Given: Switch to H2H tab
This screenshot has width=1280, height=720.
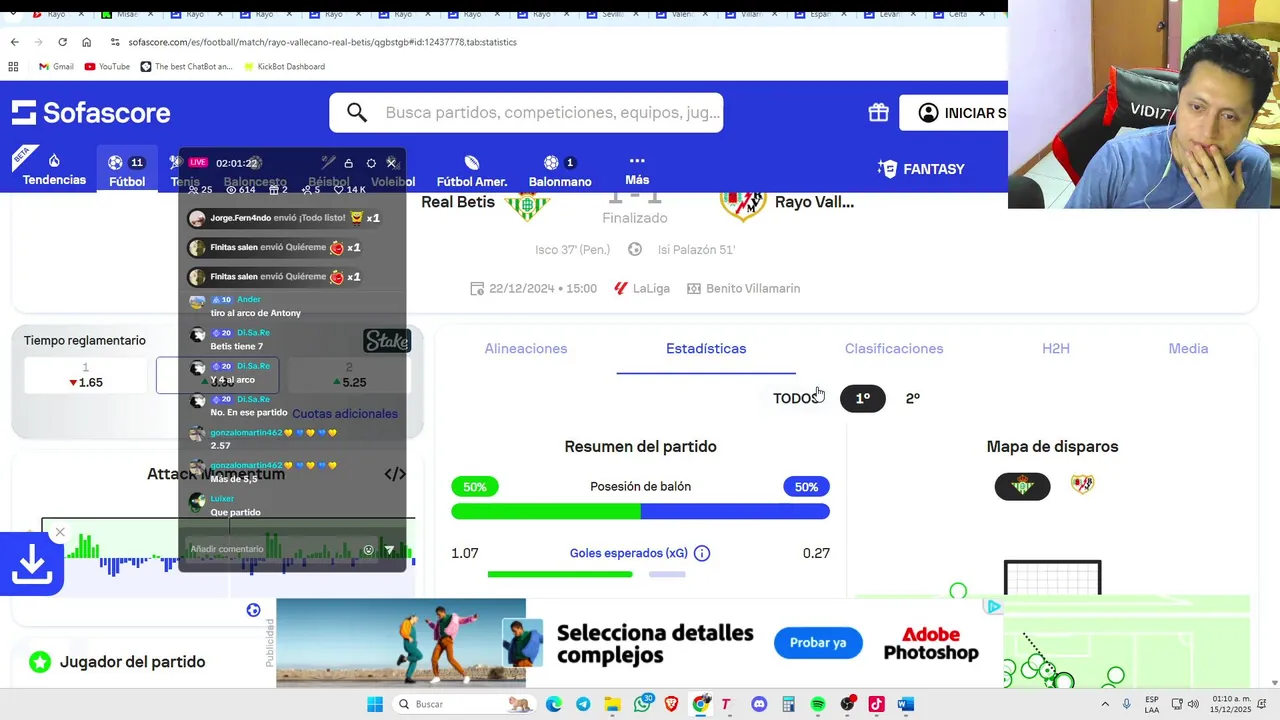Looking at the screenshot, I should point(1056,348).
